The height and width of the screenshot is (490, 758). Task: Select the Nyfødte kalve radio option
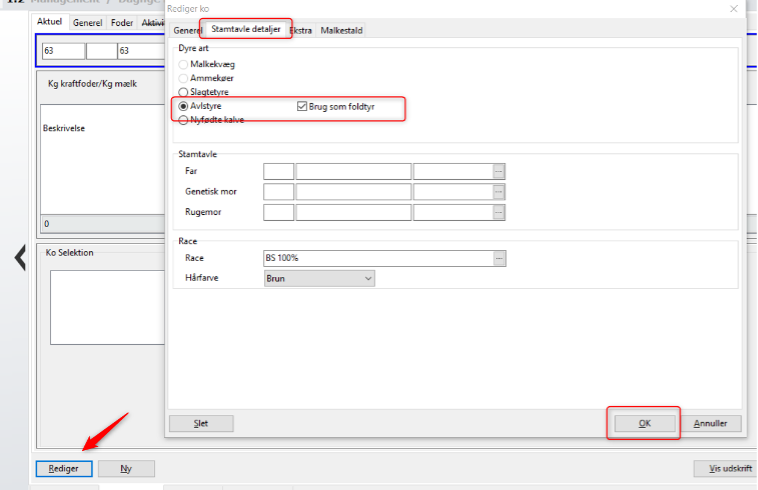click(183, 120)
